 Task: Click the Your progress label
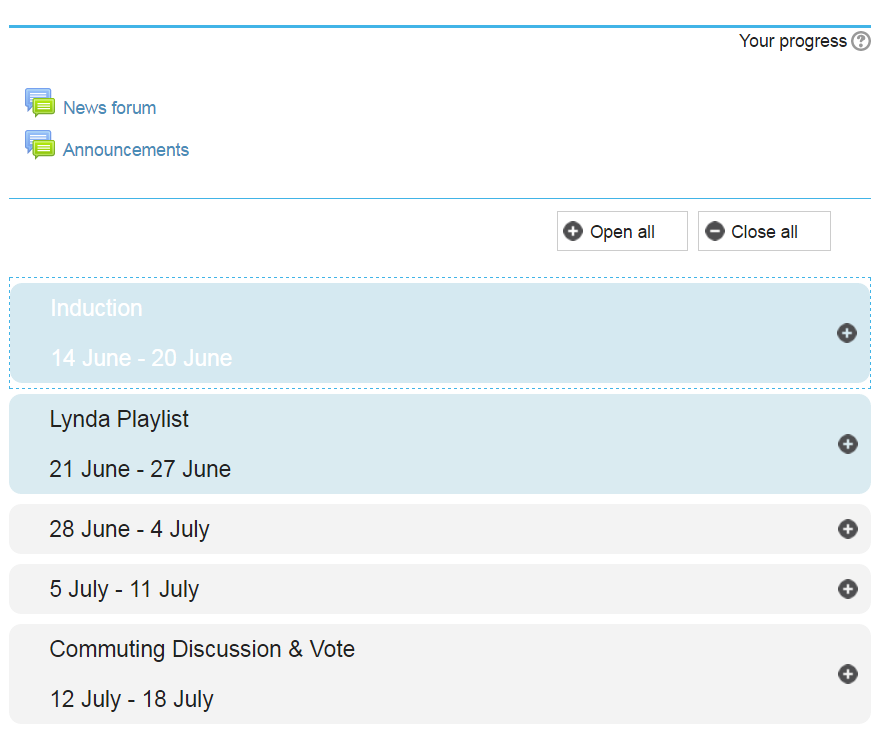click(x=792, y=41)
